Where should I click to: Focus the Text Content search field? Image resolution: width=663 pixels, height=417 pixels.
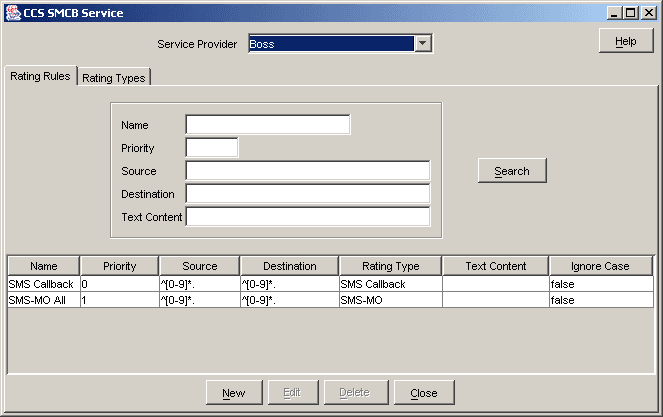point(308,217)
